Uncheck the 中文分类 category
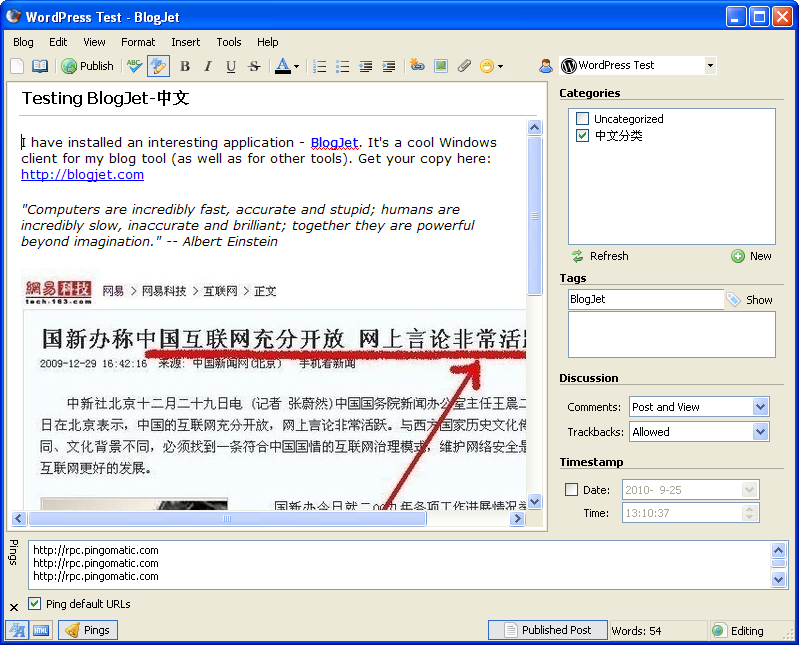The width and height of the screenshot is (799, 645). pyautogui.click(x=583, y=135)
